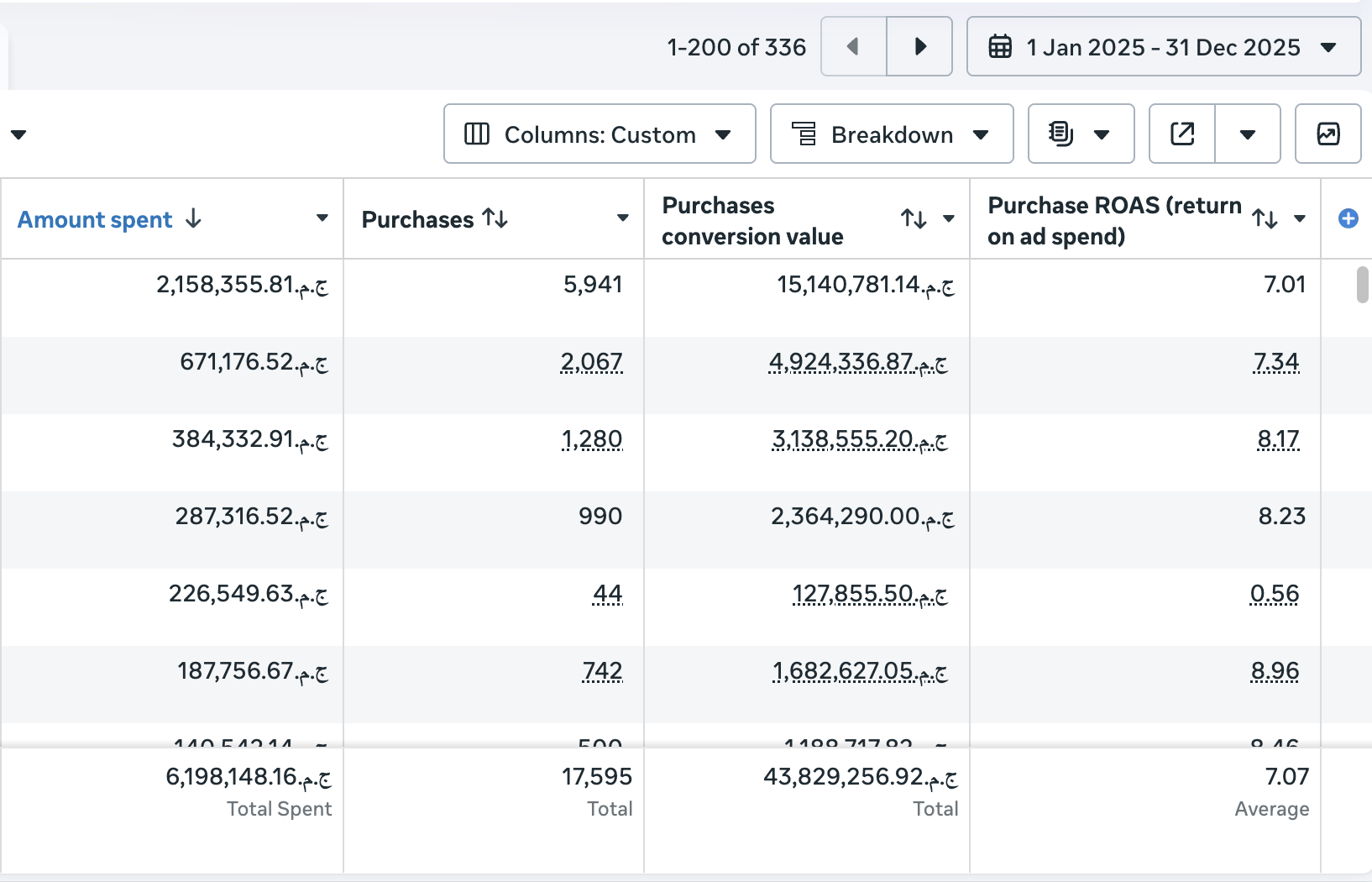
Task: Sort by Amount spent column header
Action: [x=95, y=219]
